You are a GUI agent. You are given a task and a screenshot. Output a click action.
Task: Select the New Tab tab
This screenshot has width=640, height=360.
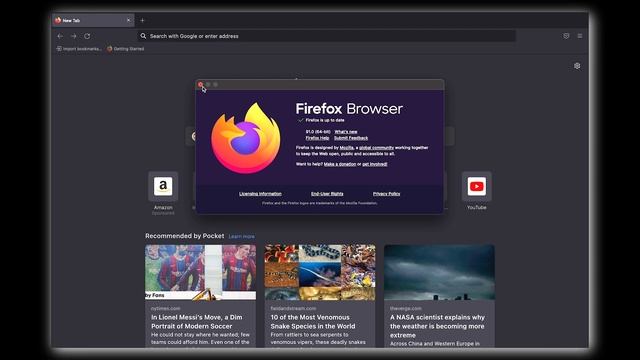click(93, 20)
